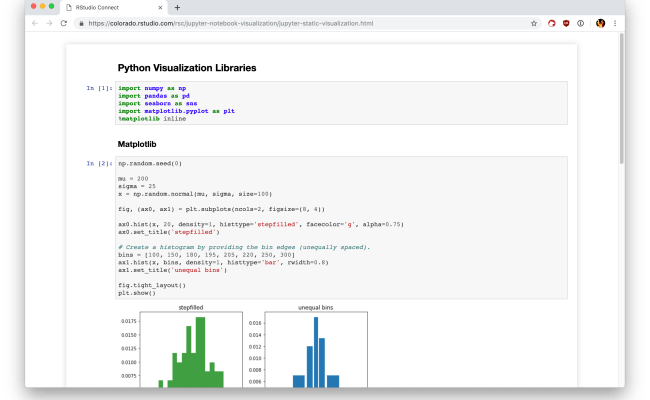Click the browser forward arrow
The width and height of the screenshot is (650, 400).
tap(49, 24)
